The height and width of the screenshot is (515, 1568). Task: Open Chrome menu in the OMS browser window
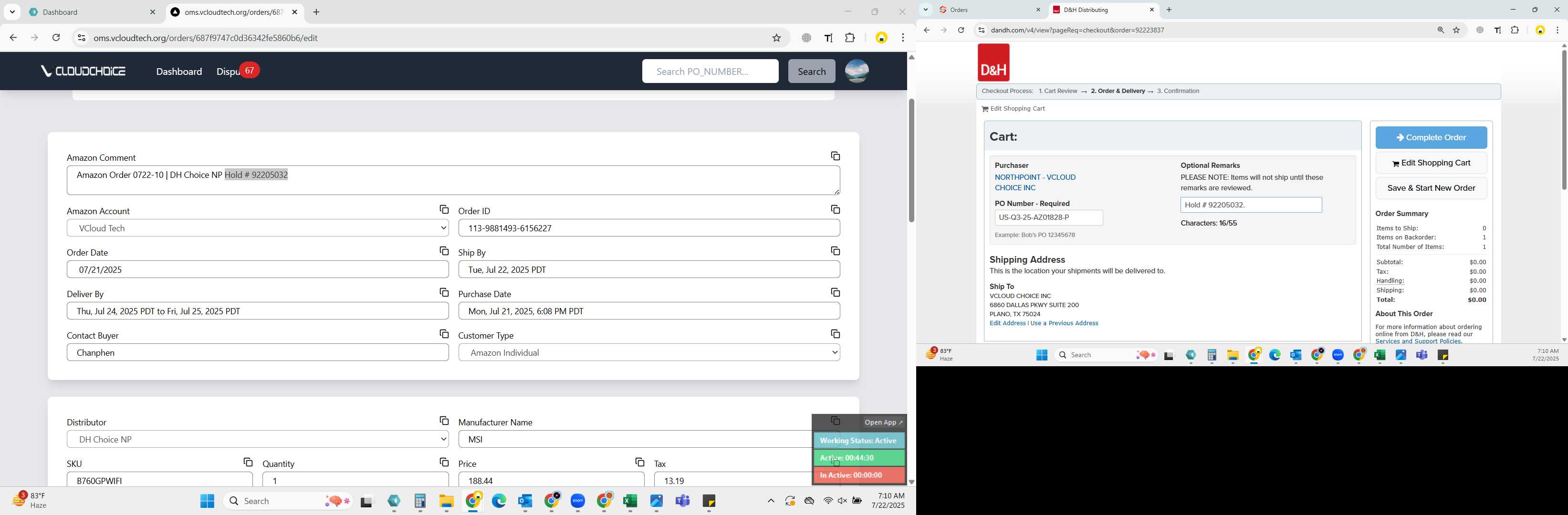(903, 38)
